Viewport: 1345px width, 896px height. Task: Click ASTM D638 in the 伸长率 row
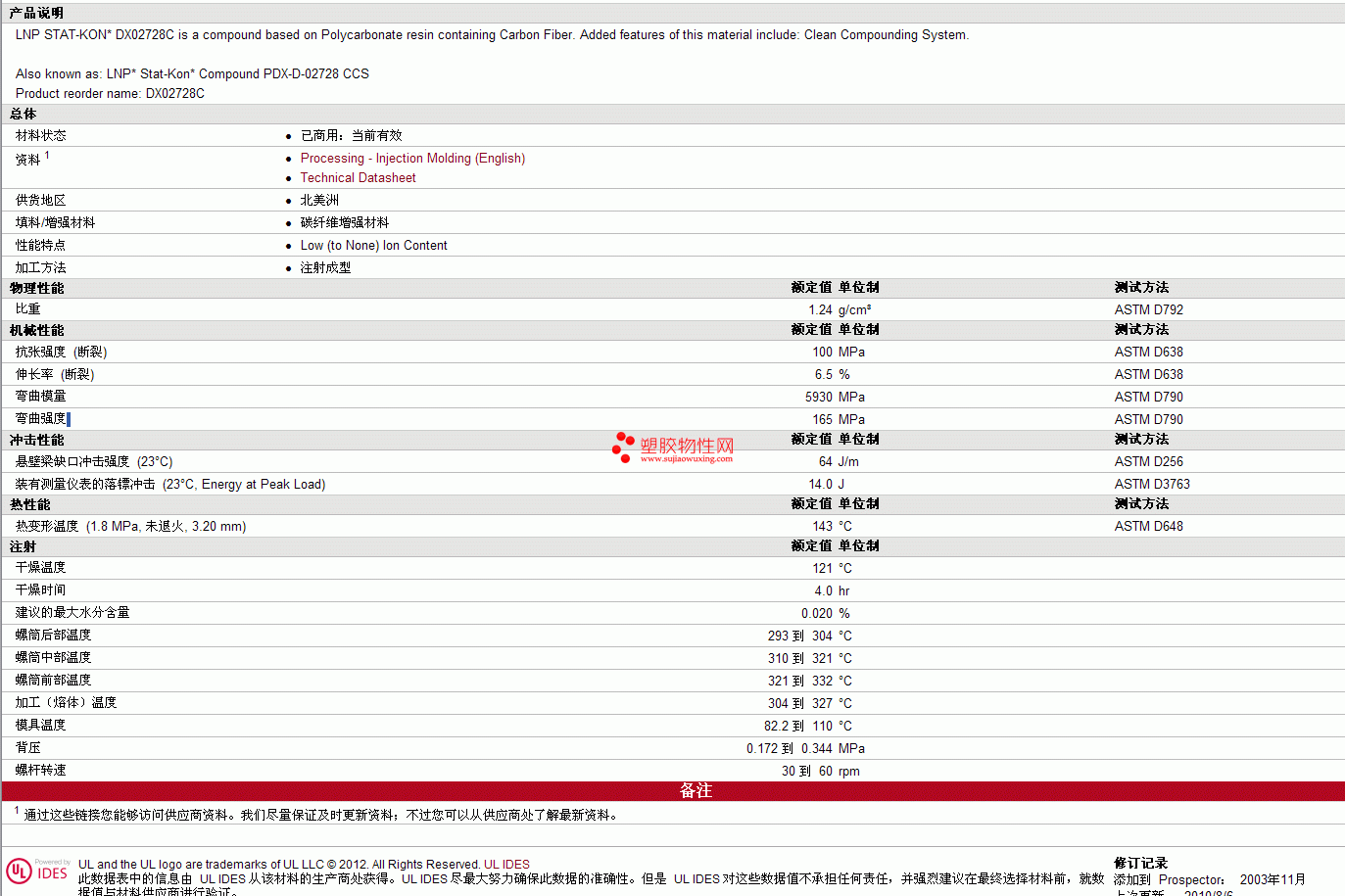tap(1149, 375)
